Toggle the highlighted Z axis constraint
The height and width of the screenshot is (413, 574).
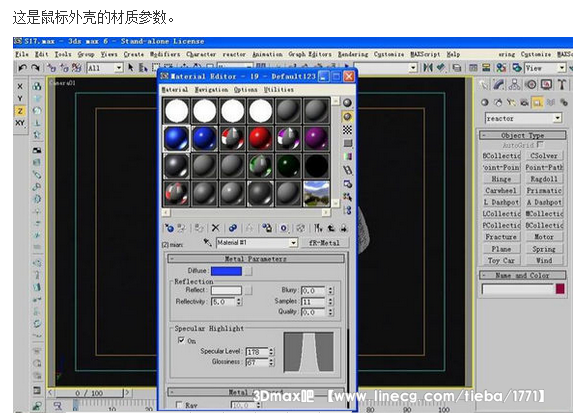(x=20, y=111)
